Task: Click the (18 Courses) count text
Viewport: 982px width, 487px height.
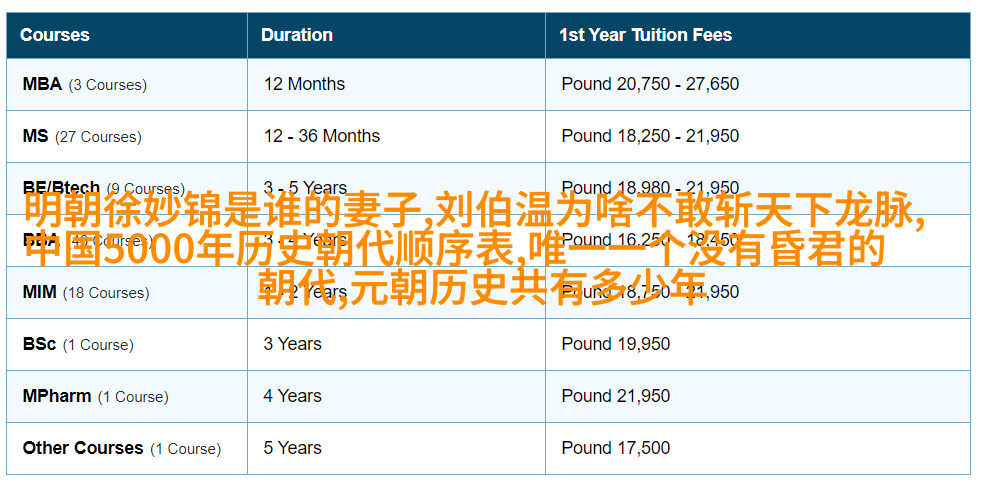Action: tap(106, 292)
